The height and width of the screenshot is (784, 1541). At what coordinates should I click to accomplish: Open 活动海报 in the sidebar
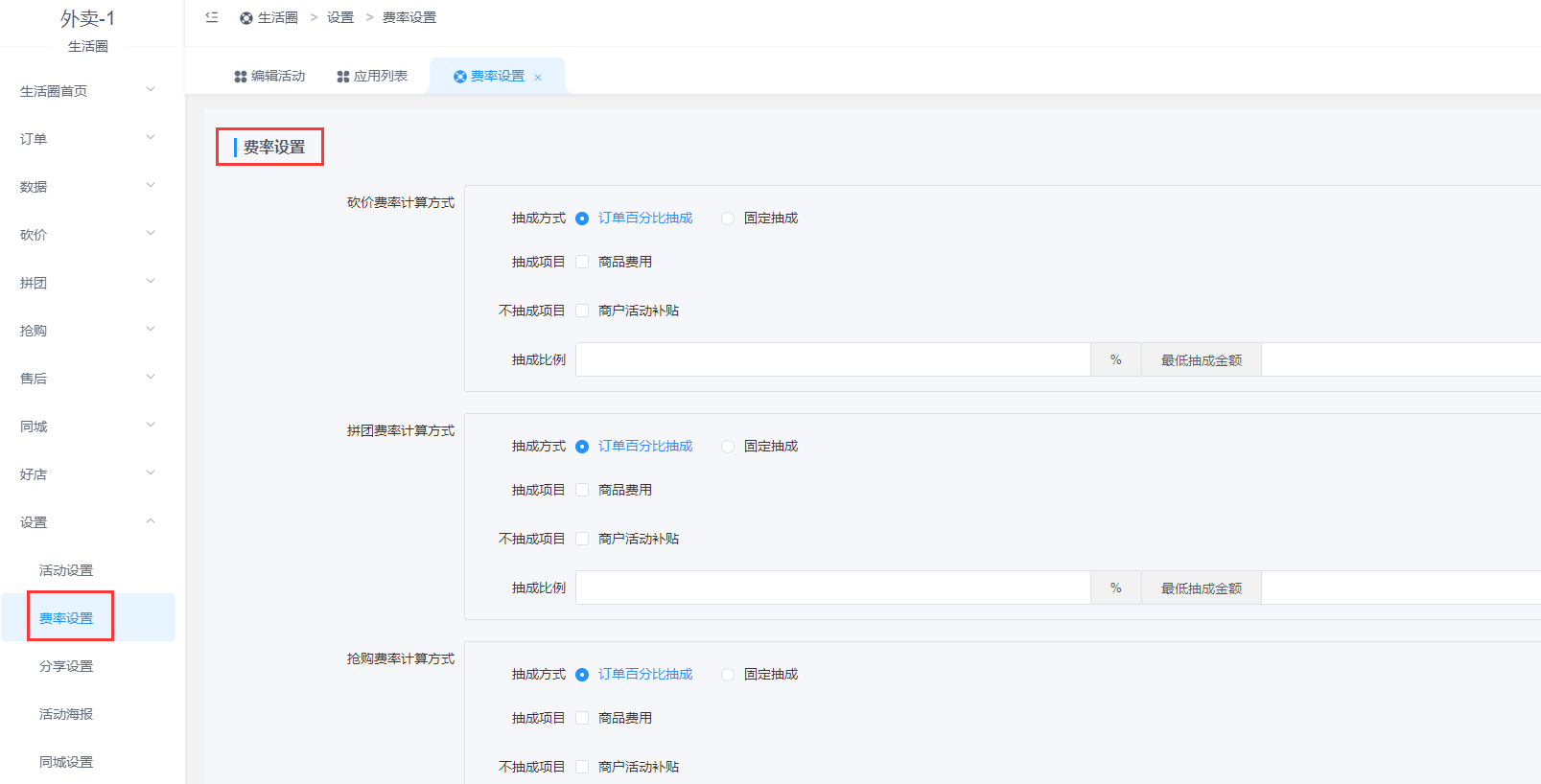point(66,714)
